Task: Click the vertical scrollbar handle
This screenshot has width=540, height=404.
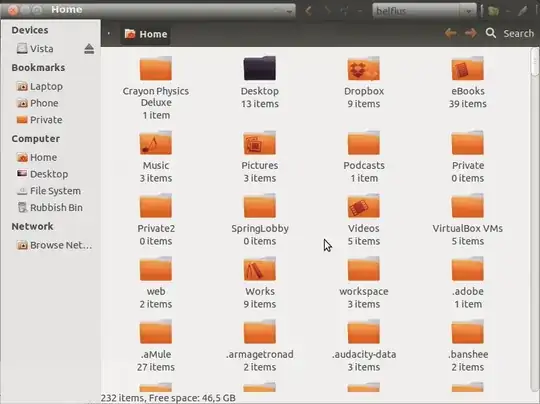Action: point(534,61)
